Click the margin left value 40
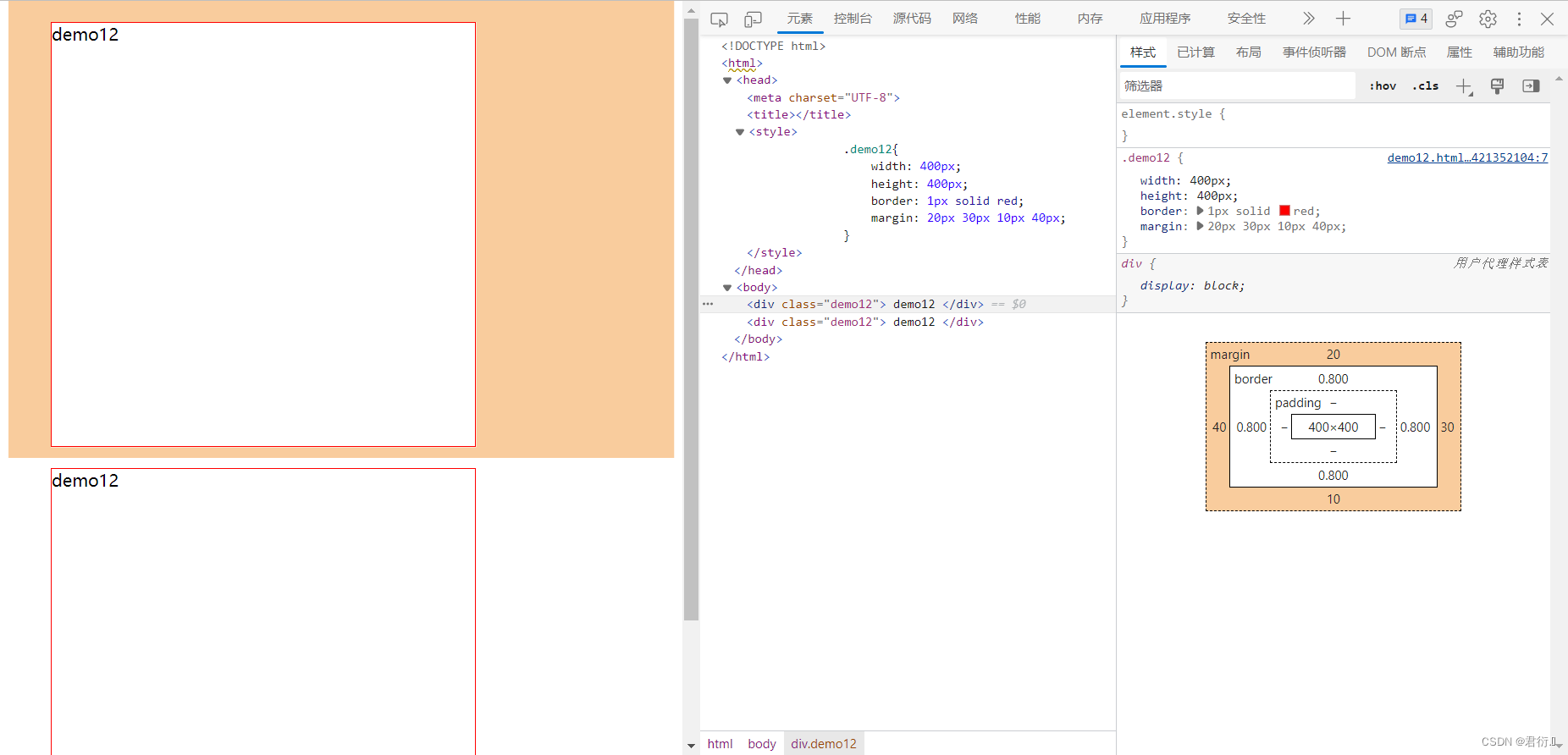1568x755 pixels. [x=1219, y=427]
